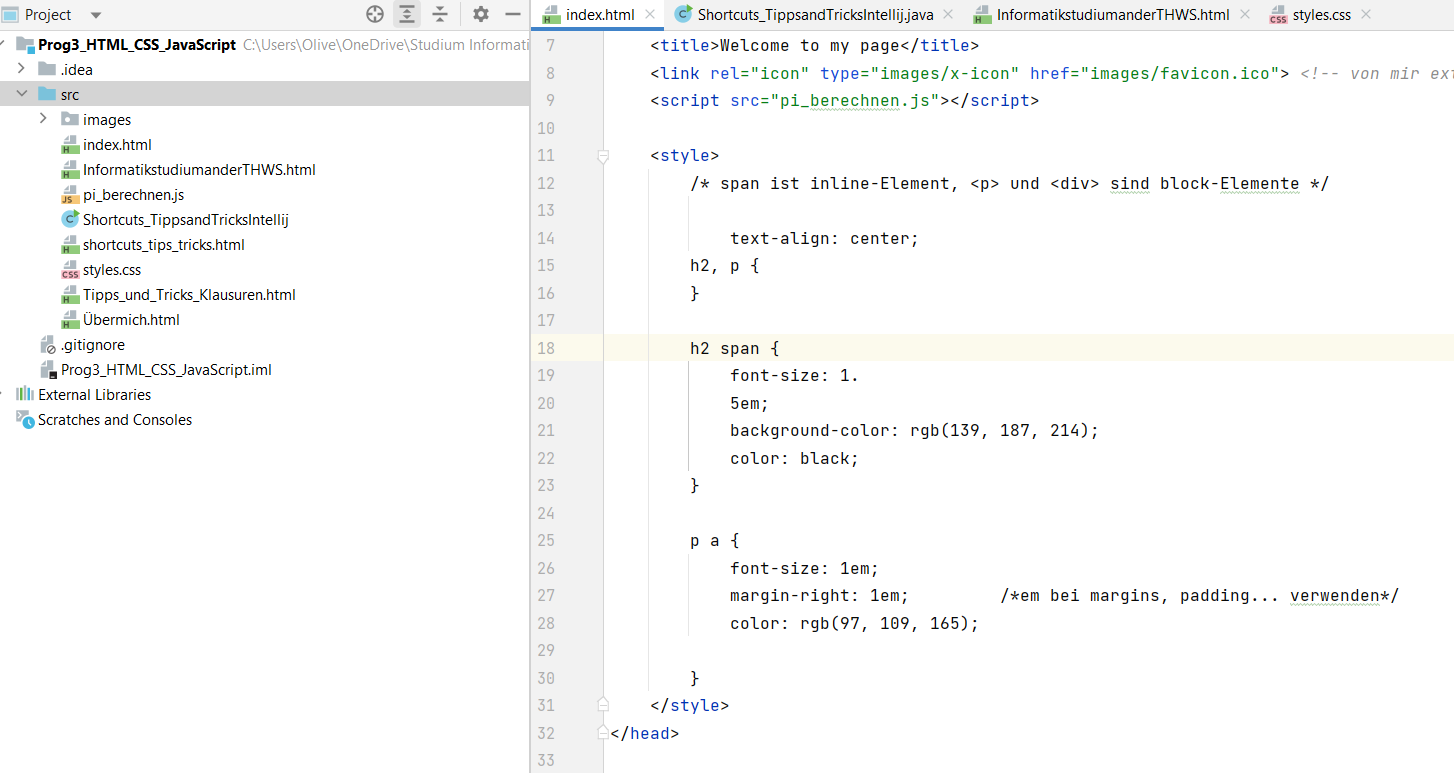Close the styles.css tab
Image resolution: width=1454 pixels, height=773 pixels.
click(1367, 14)
